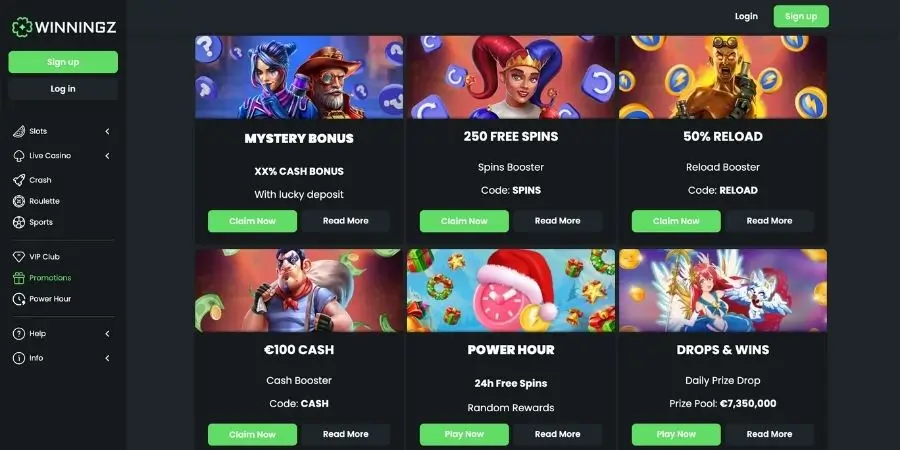Open the Crash rocket icon
This screenshot has width=900, height=450.
tap(19, 180)
